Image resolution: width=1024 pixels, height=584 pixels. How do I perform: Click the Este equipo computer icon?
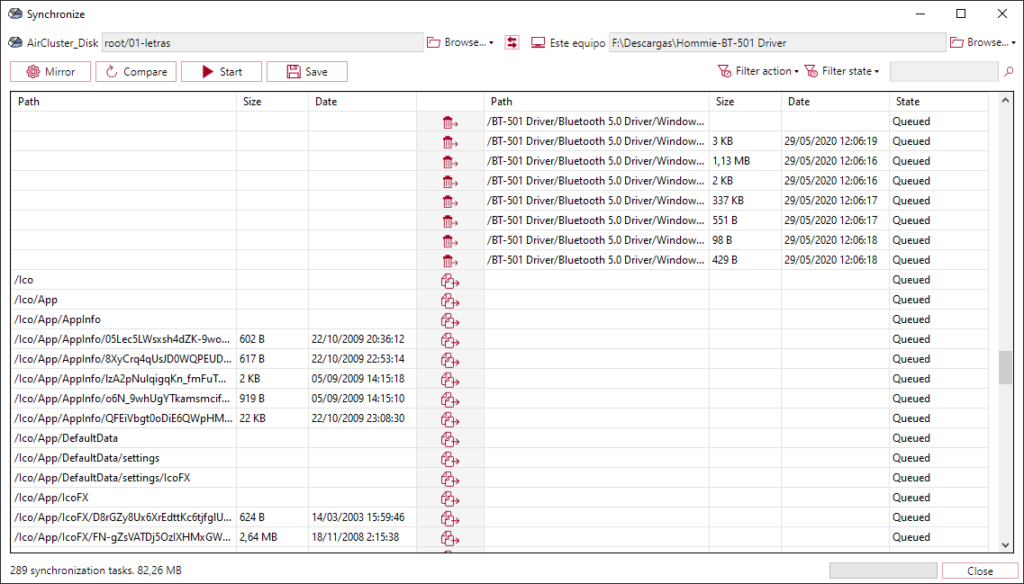537,42
